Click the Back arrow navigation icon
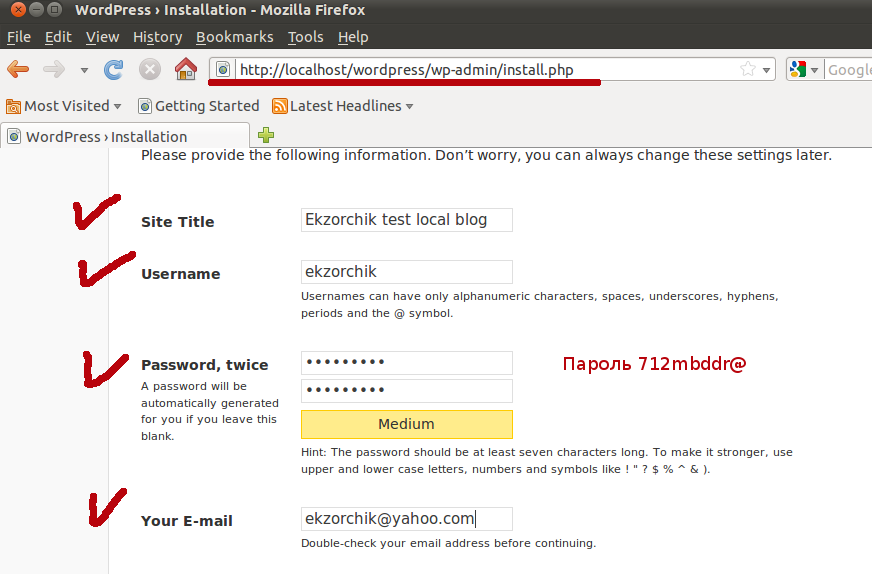This screenshot has width=872, height=574. coord(18,70)
